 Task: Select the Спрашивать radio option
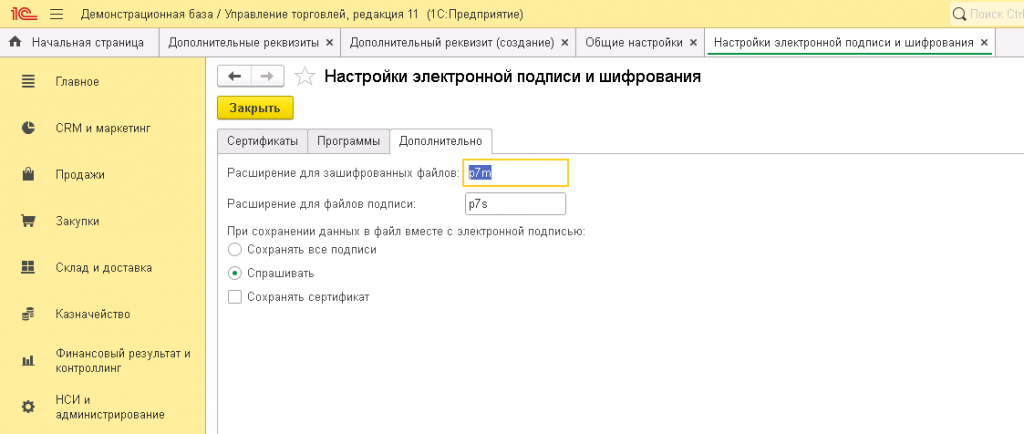235,273
